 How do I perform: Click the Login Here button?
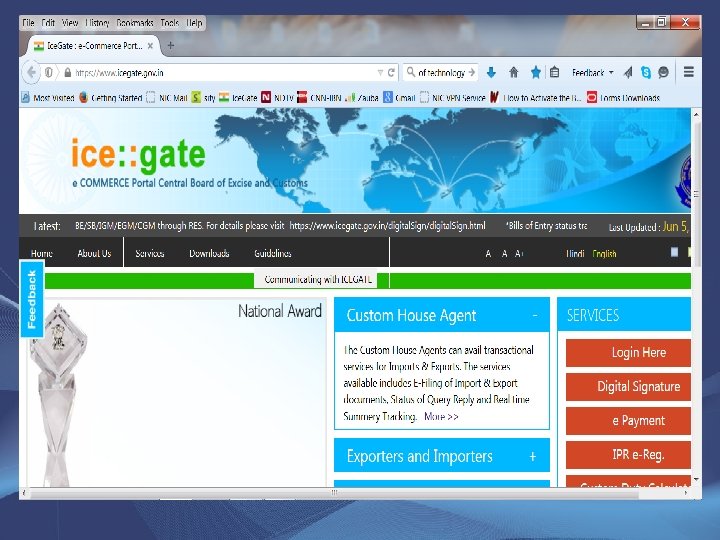coord(628,353)
